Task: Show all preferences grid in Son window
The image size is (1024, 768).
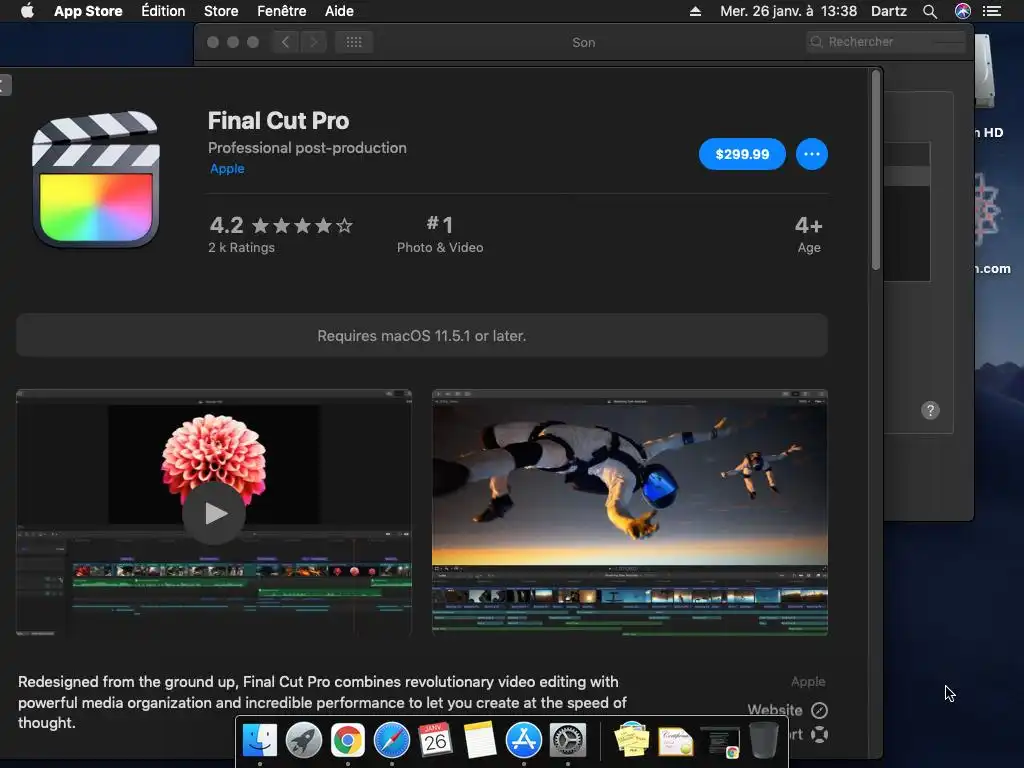Action: [354, 42]
